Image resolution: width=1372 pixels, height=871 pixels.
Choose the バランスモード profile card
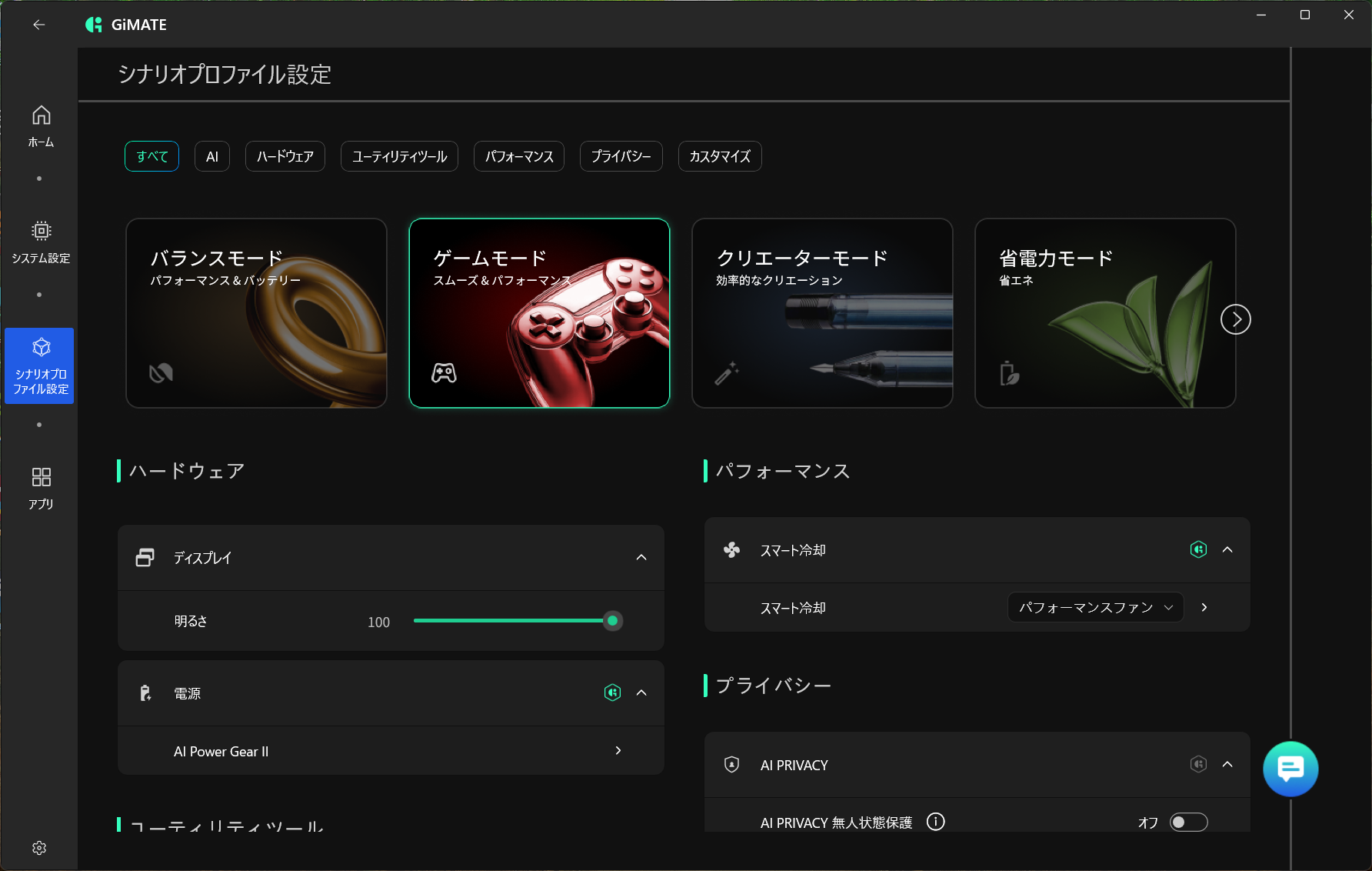[x=256, y=313]
